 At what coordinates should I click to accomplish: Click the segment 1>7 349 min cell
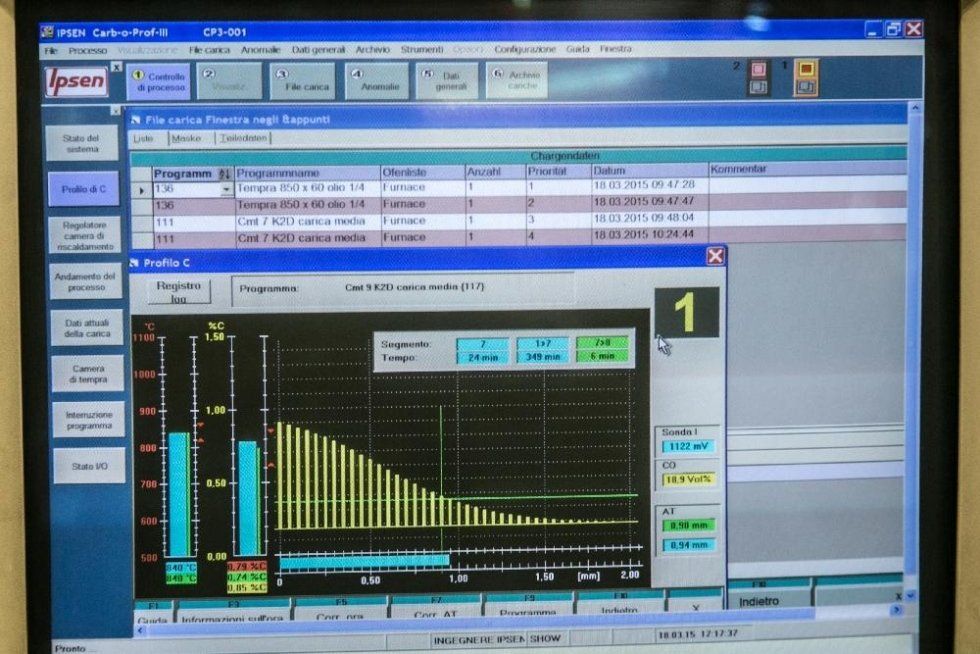[542, 357]
